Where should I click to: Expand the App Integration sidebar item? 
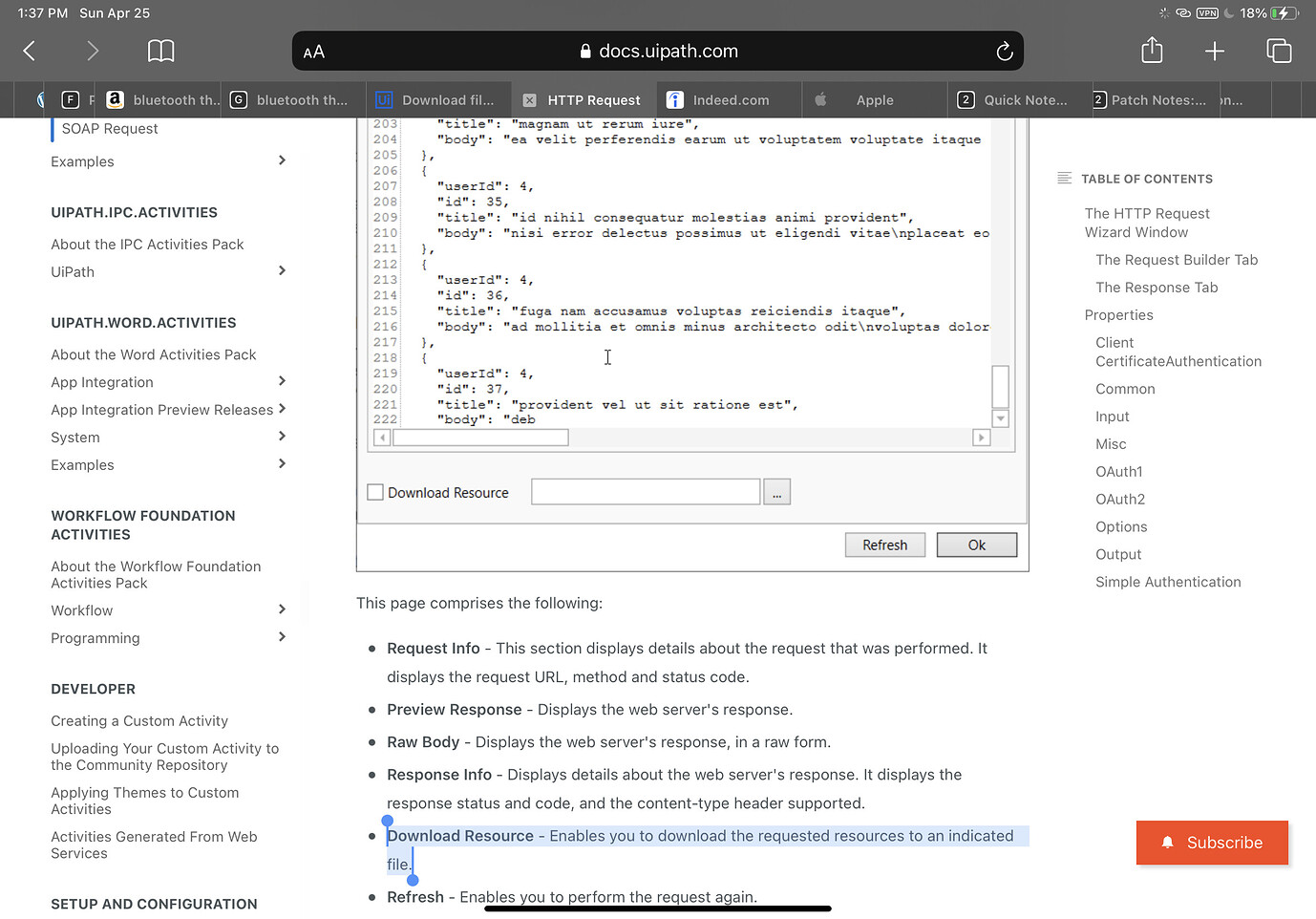(282, 381)
